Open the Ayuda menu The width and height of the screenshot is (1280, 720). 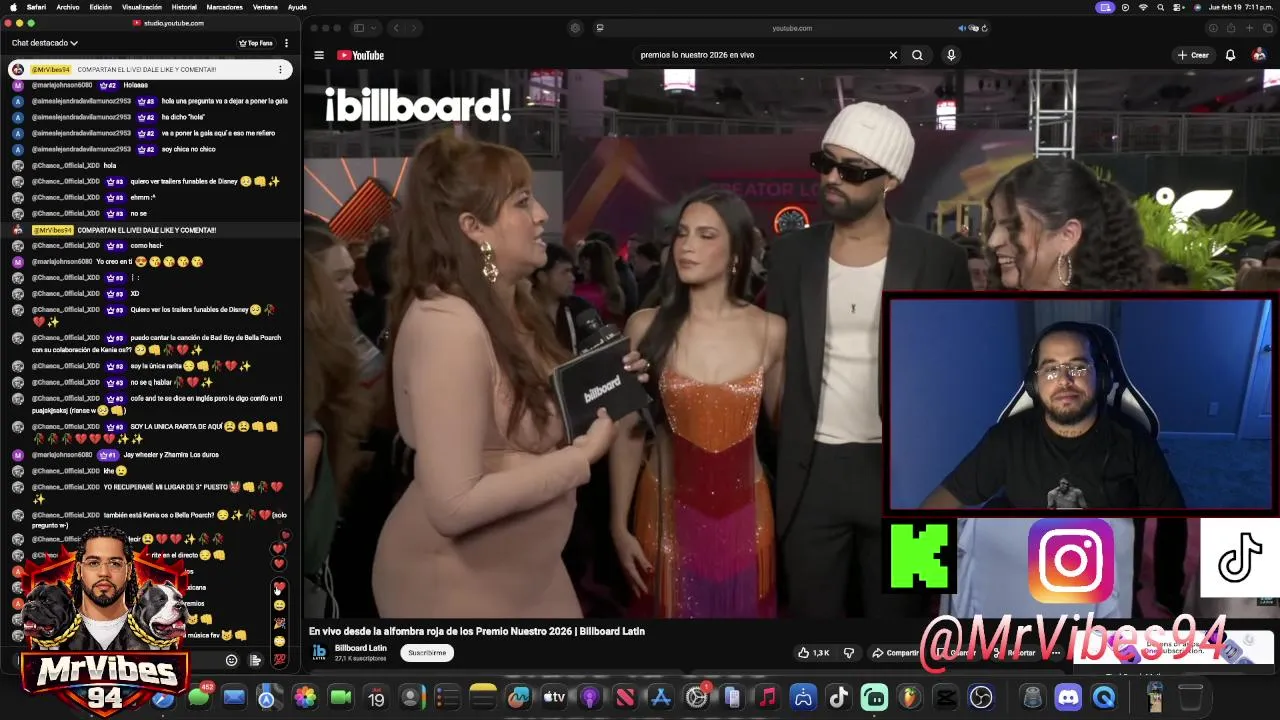click(x=297, y=7)
